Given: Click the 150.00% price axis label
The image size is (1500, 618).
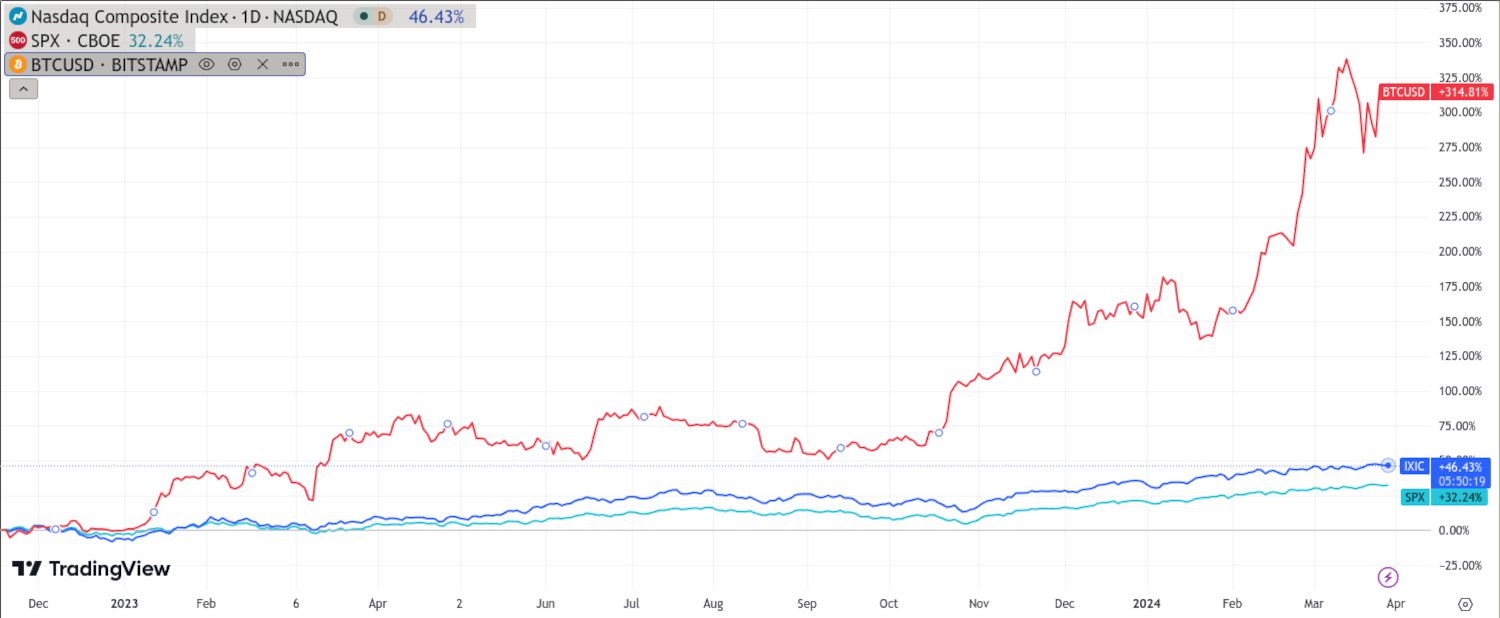Looking at the screenshot, I should click(1460, 321).
